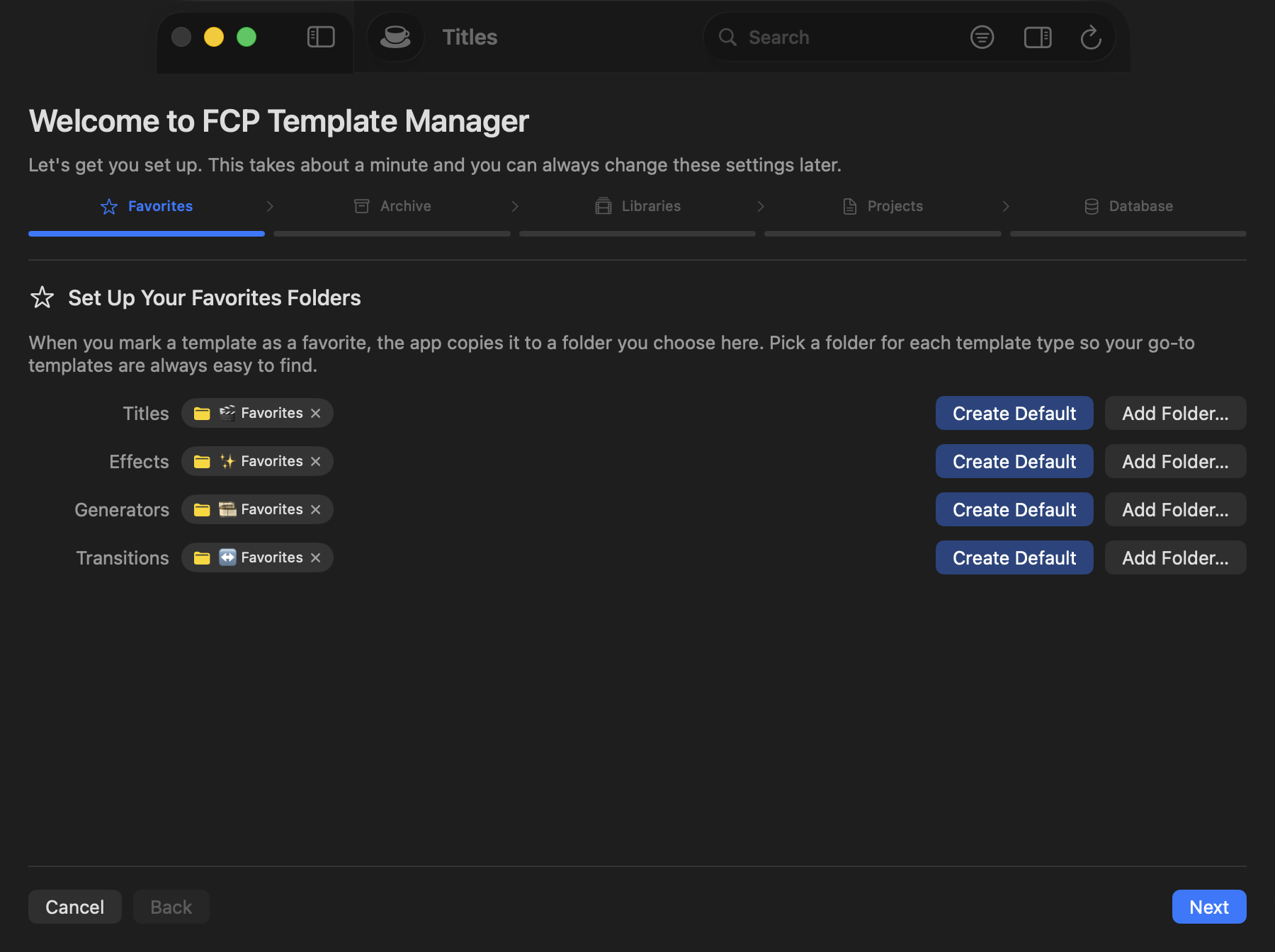Click Create Default for Effects
This screenshot has height=952, width=1275.
point(1014,461)
